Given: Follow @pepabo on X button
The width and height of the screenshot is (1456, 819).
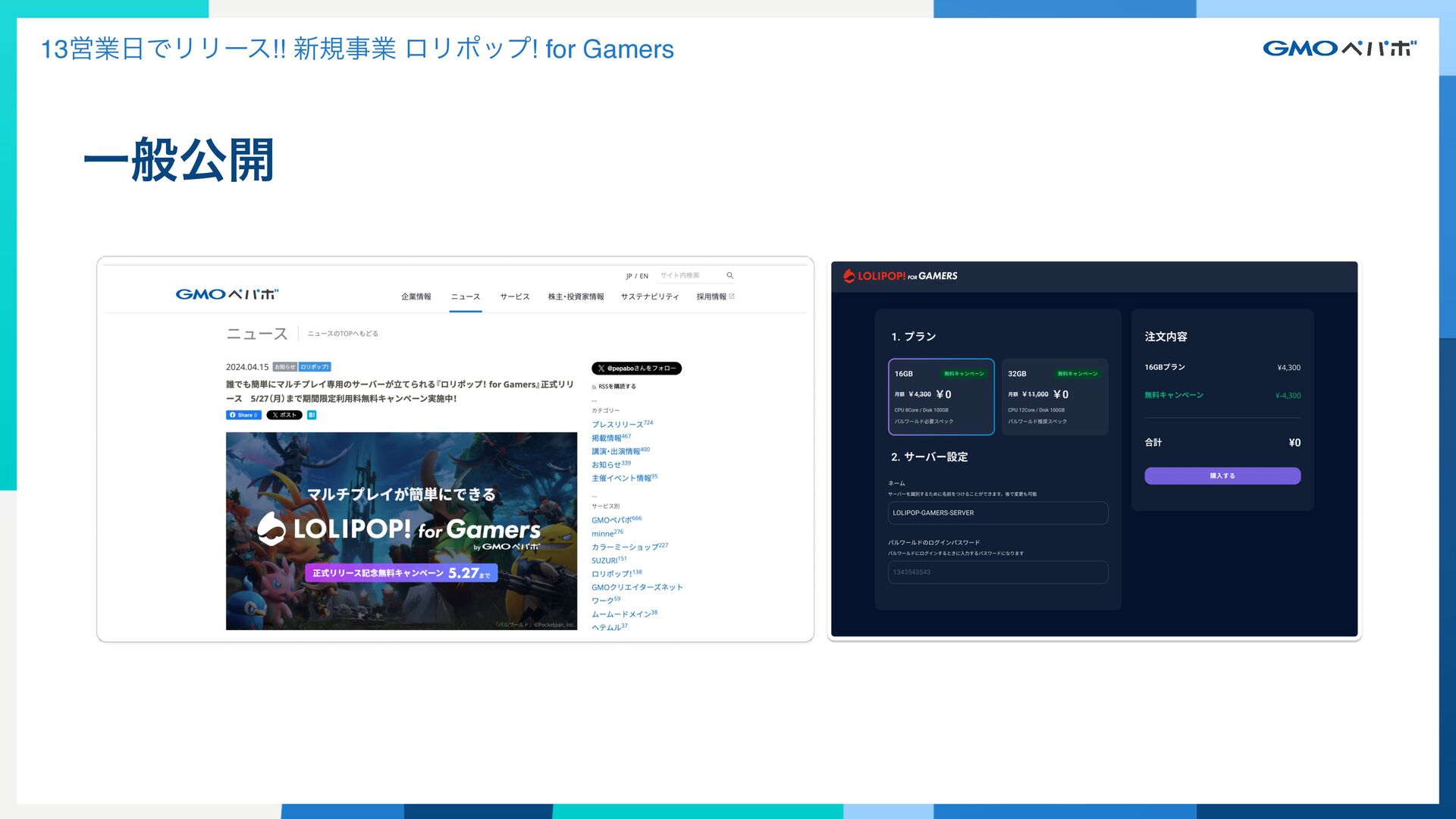Looking at the screenshot, I should point(636,369).
